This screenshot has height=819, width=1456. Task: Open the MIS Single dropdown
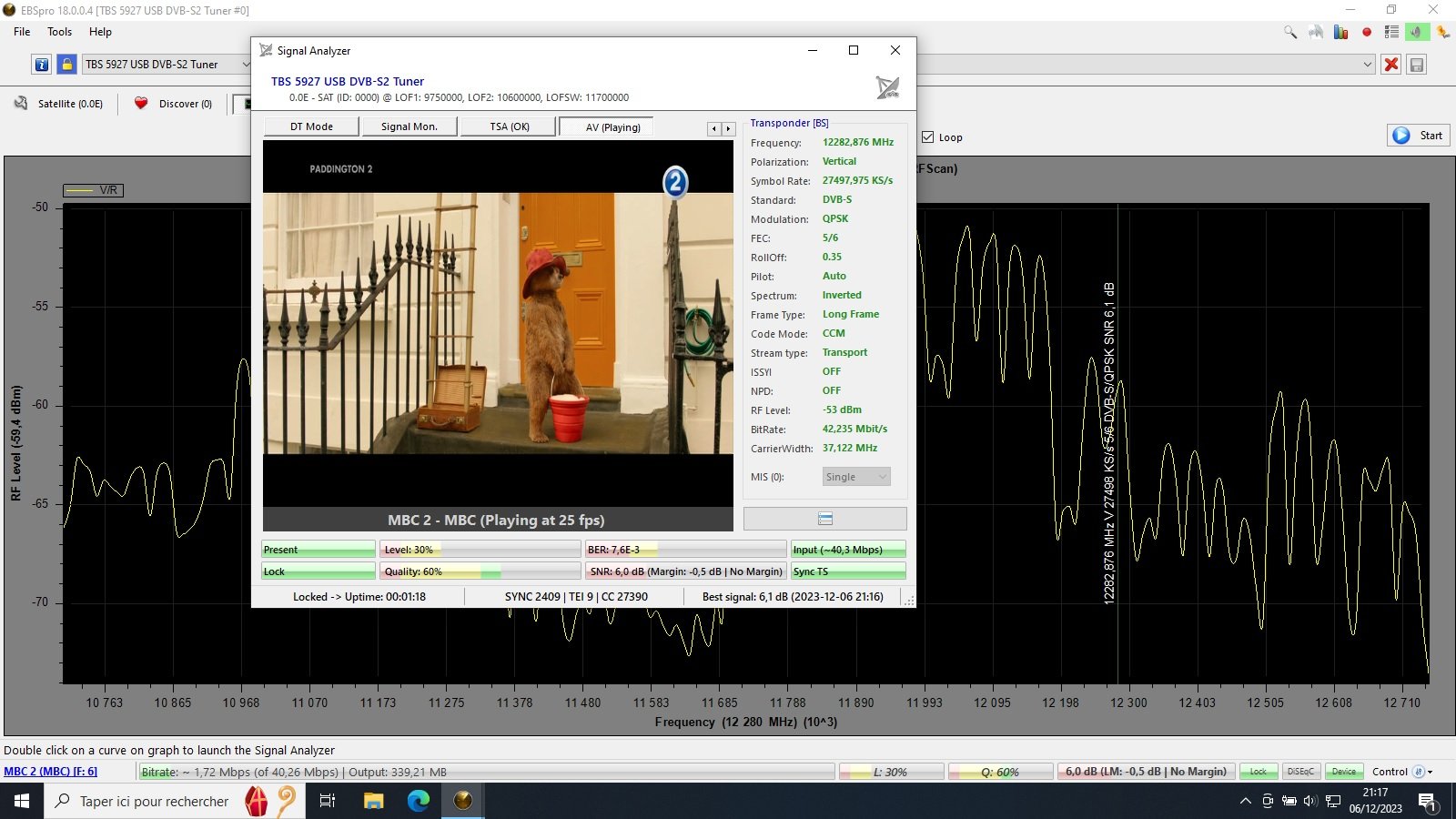[855, 477]
